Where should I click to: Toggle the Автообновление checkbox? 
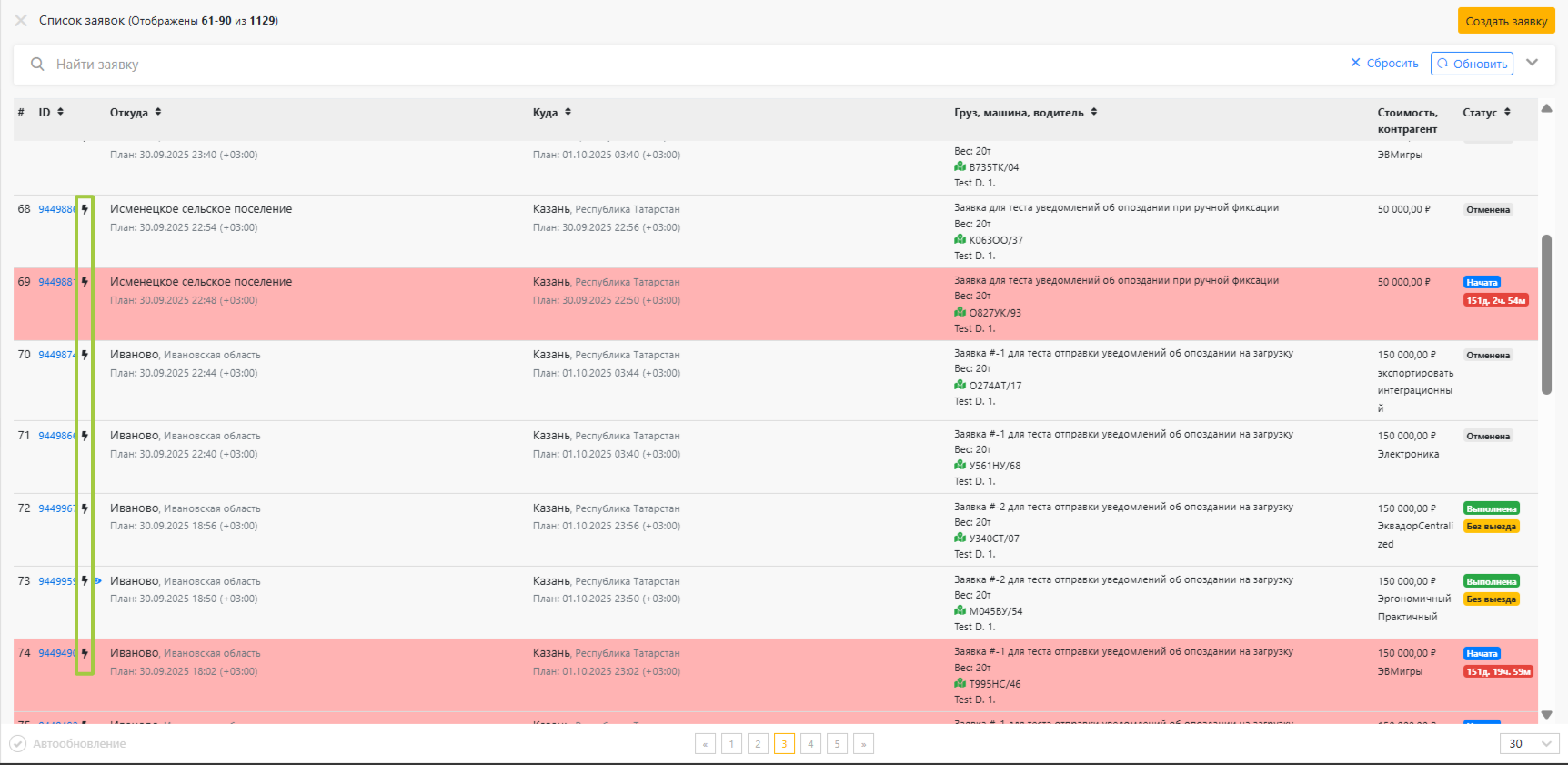17,743
